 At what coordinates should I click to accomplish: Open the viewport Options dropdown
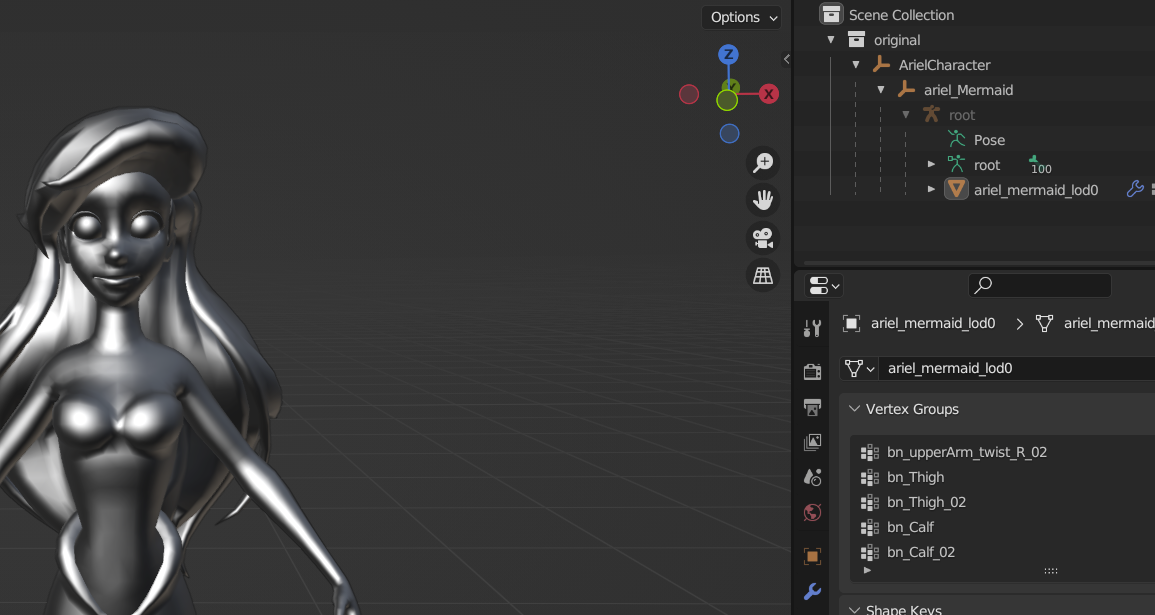[741, 17]
